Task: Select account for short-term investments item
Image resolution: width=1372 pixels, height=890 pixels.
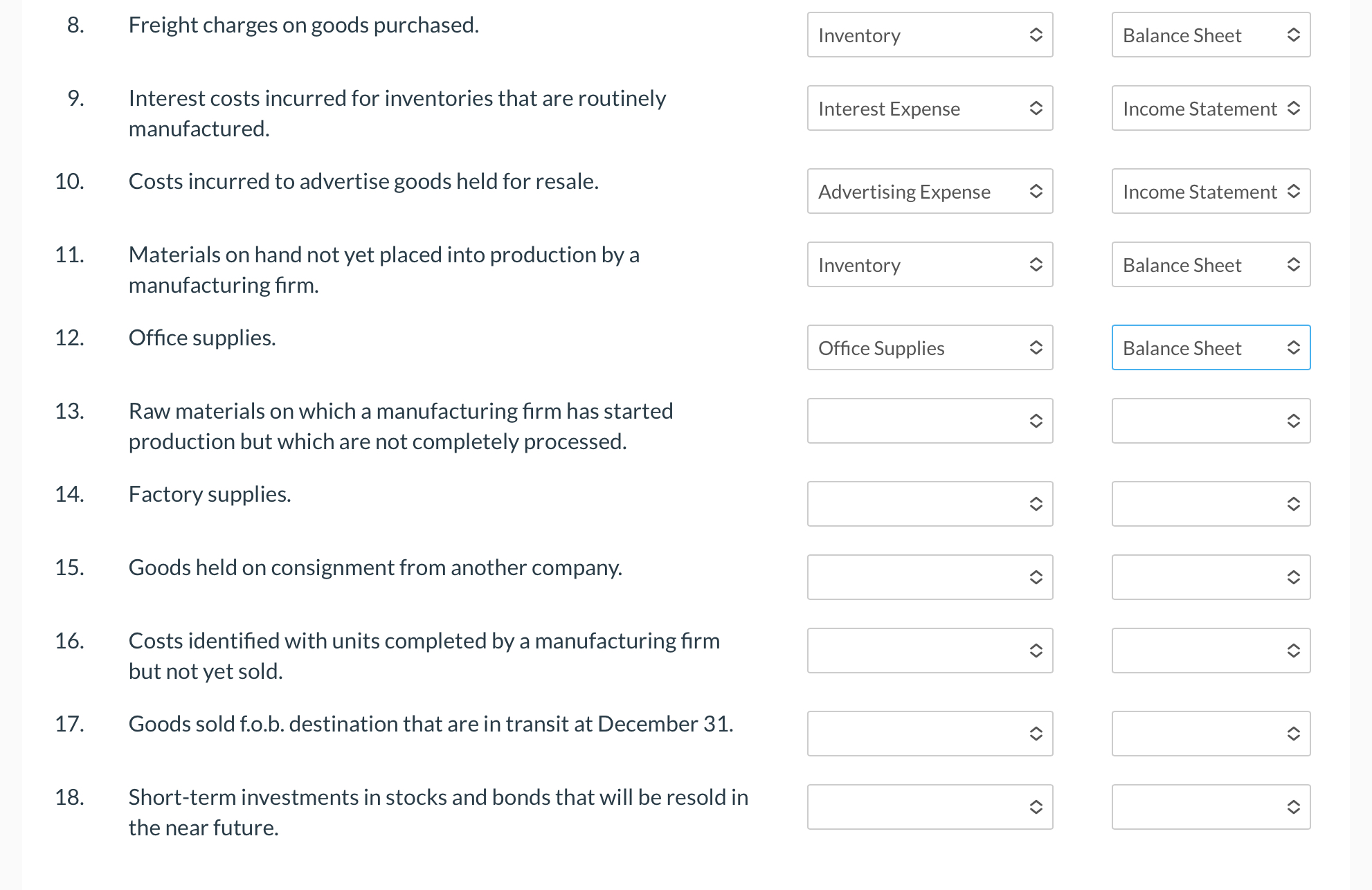Action: [930, 807]
